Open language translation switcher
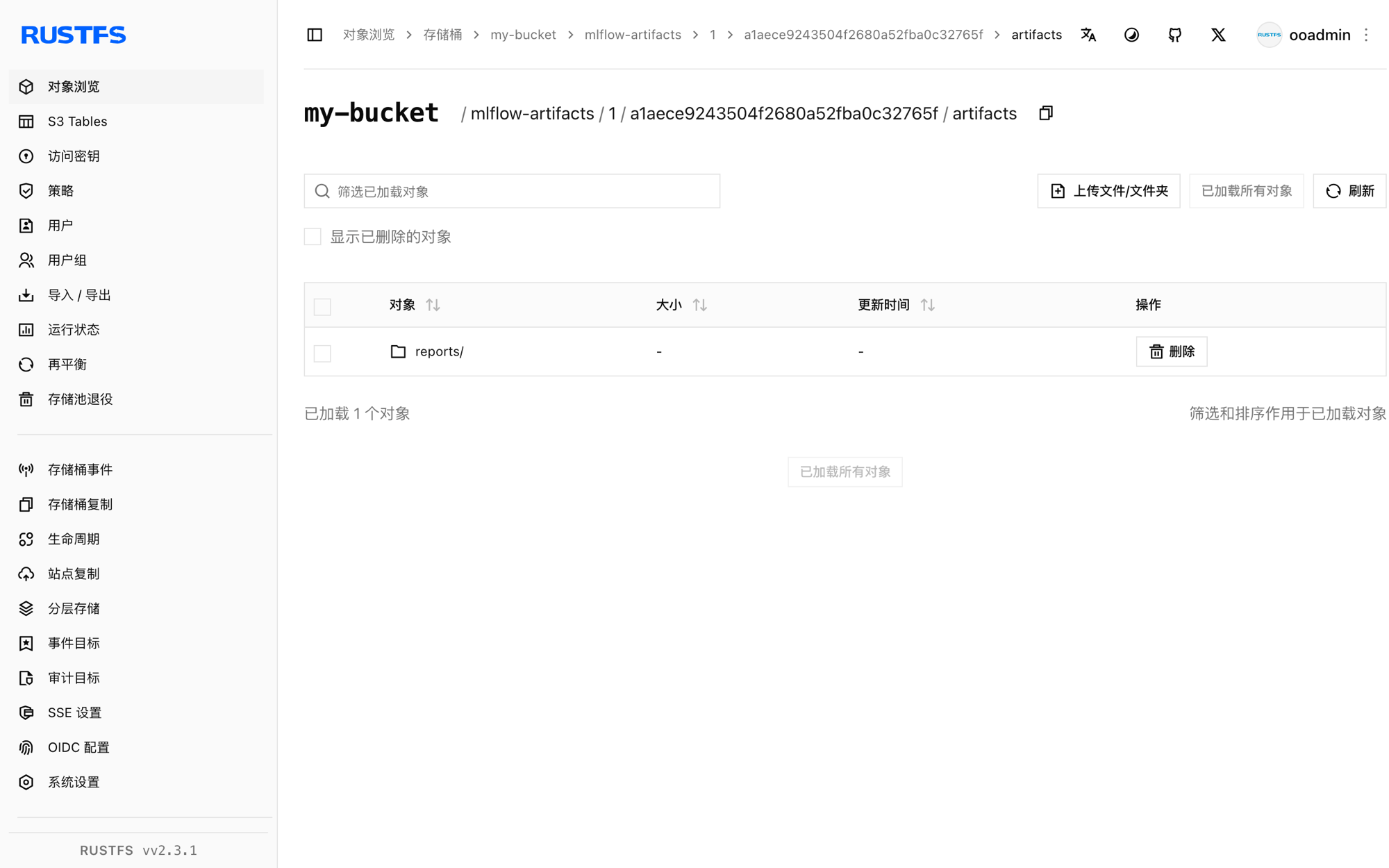The height and width of the screenshot is (868, 1389). [x=1088, y=35]
